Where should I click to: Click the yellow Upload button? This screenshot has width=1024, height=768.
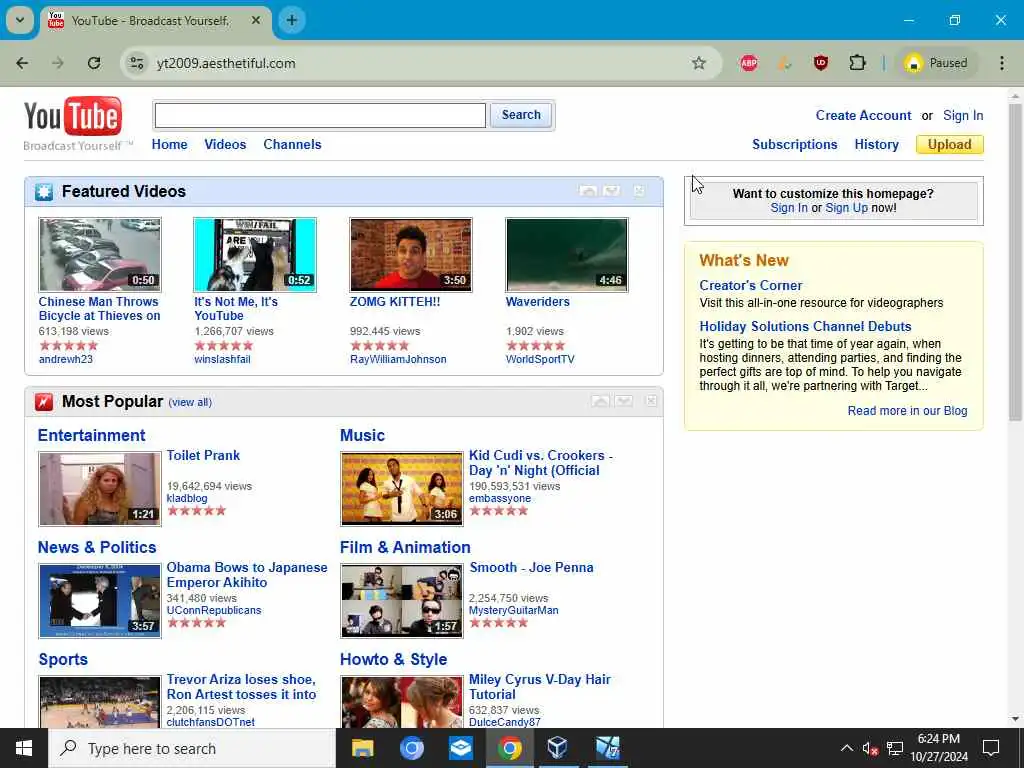pyautogui.click(x=950, y=144)
